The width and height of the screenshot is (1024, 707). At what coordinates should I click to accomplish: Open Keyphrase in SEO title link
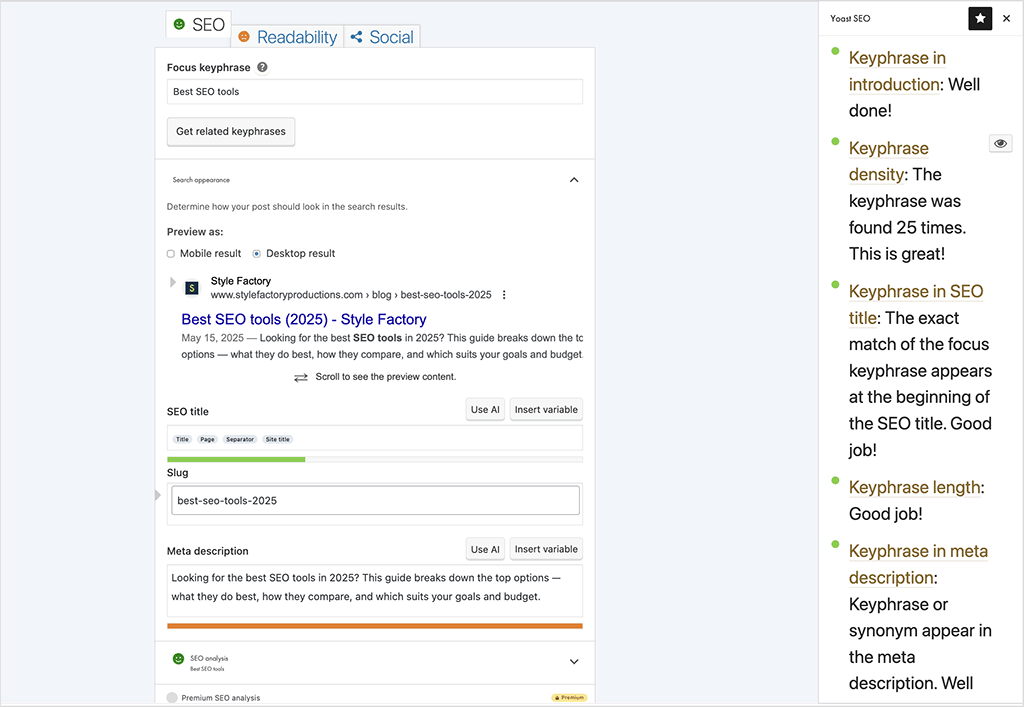click(x=916, y=304)
